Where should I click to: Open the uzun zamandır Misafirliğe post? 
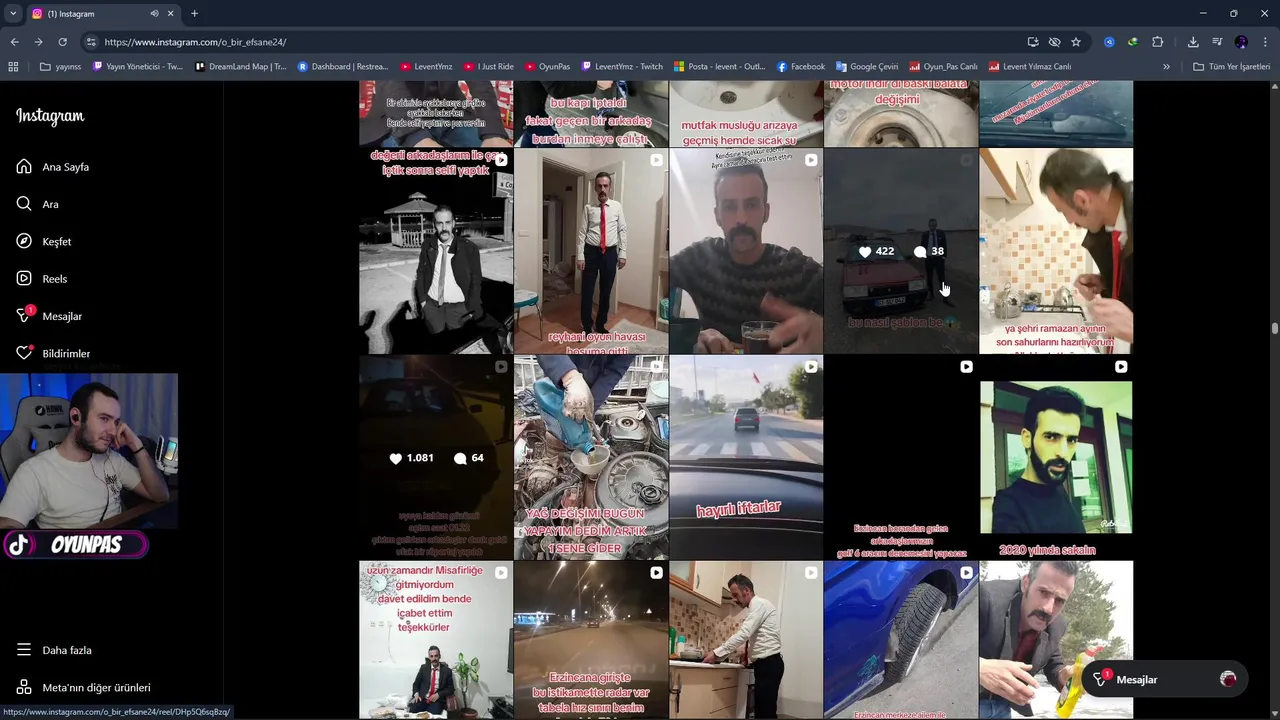pos(436,640)
